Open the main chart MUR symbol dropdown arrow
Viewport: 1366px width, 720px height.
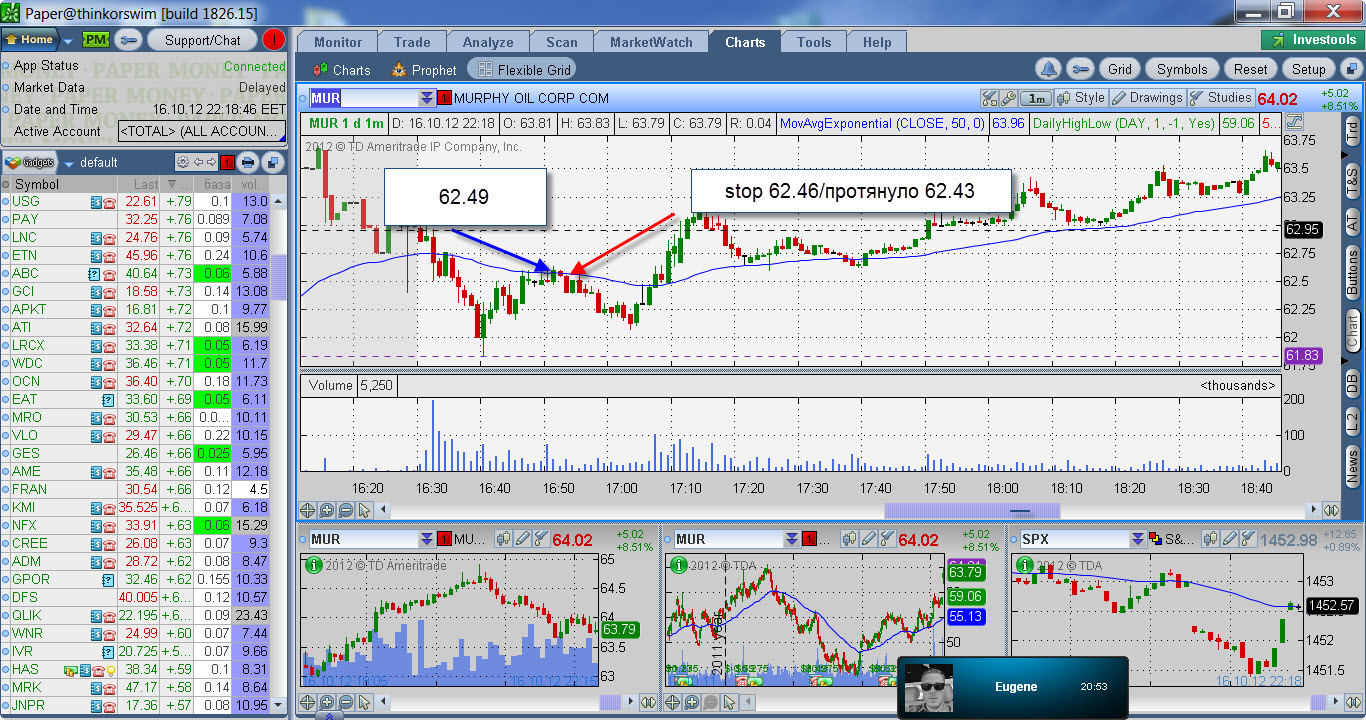pos(427,98)
